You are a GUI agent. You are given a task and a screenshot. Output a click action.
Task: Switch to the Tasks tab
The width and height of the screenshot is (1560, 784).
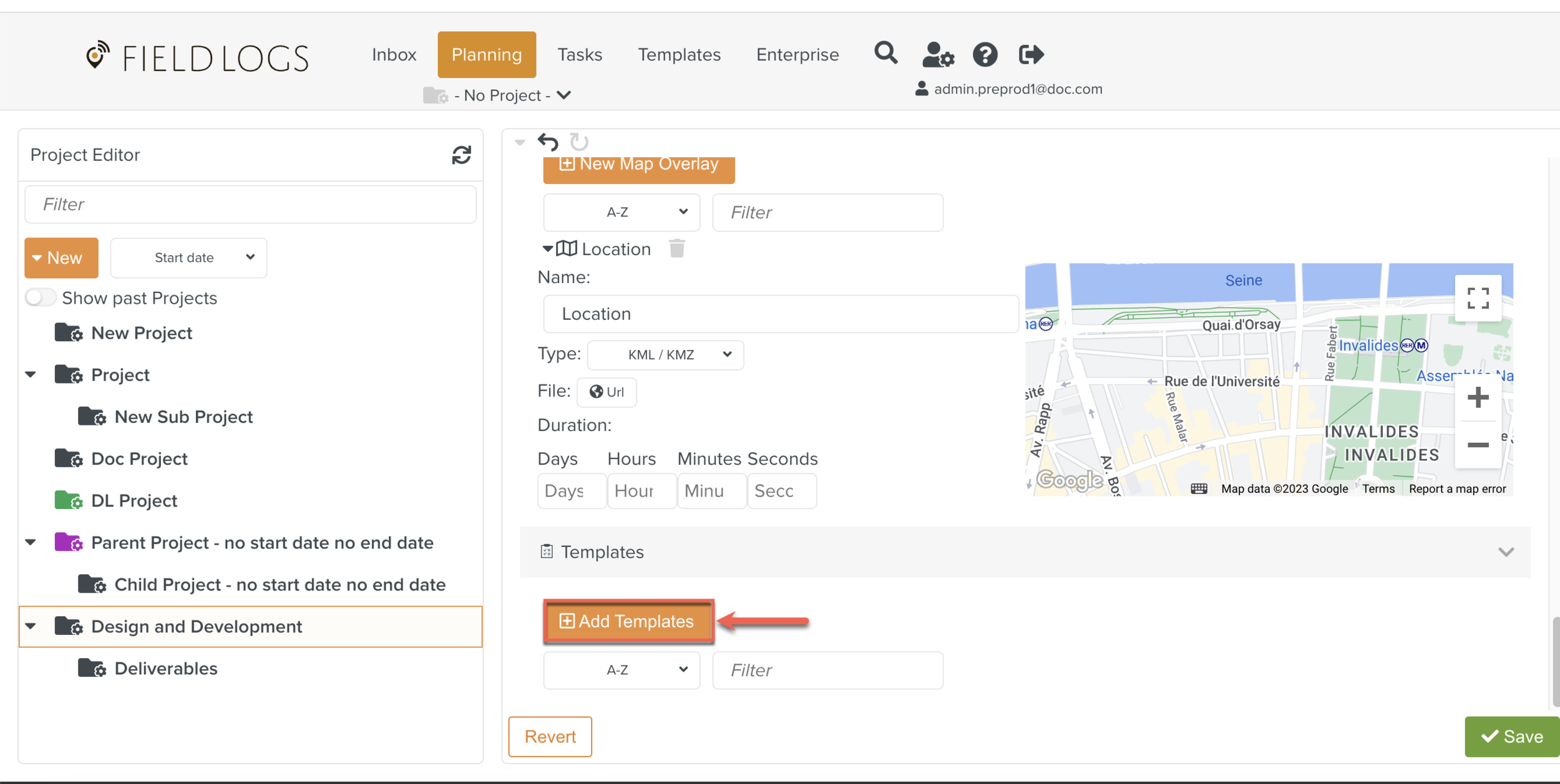tap(579, 55)
